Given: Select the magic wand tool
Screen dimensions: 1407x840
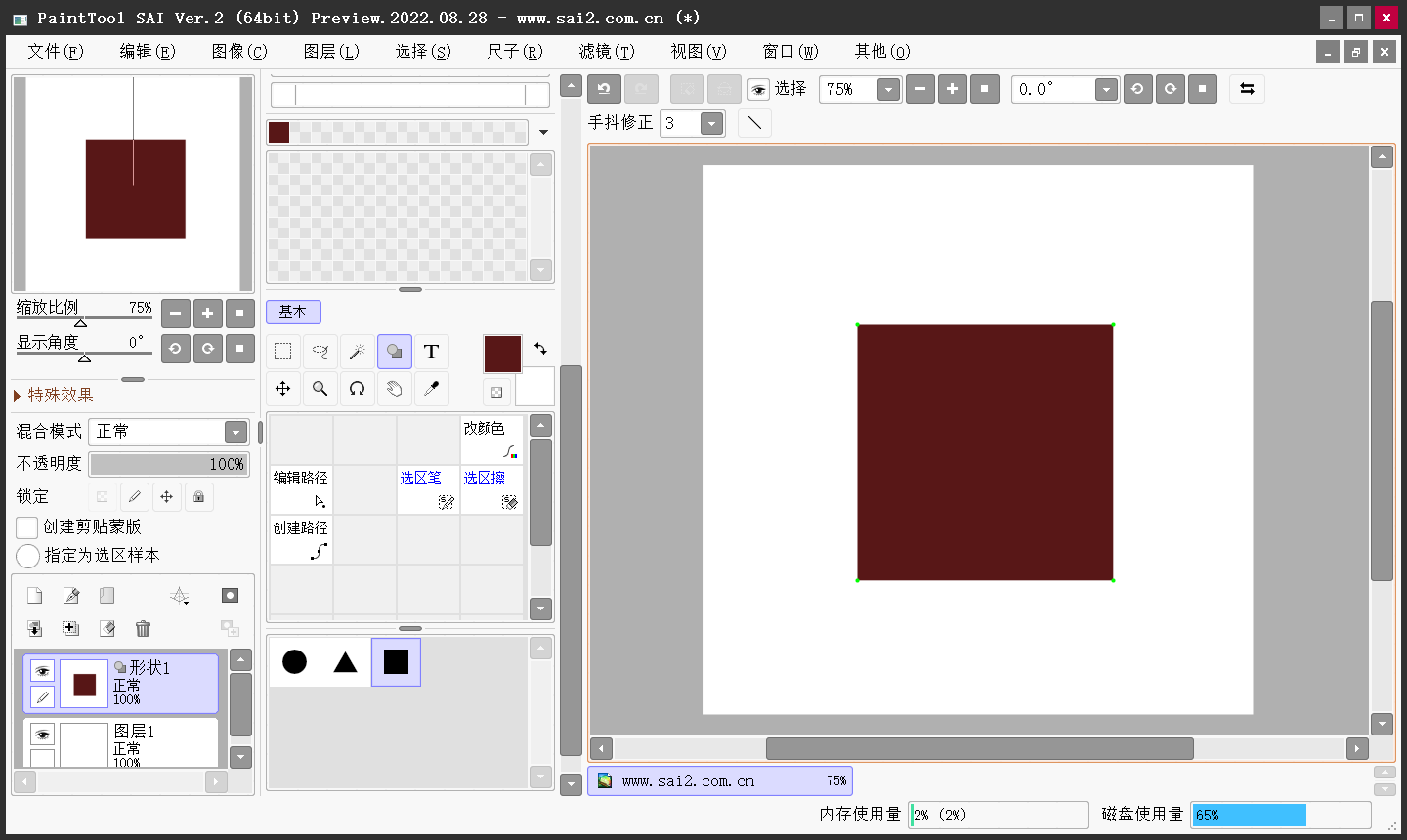Looking at the screenshot, I should 358,352.
